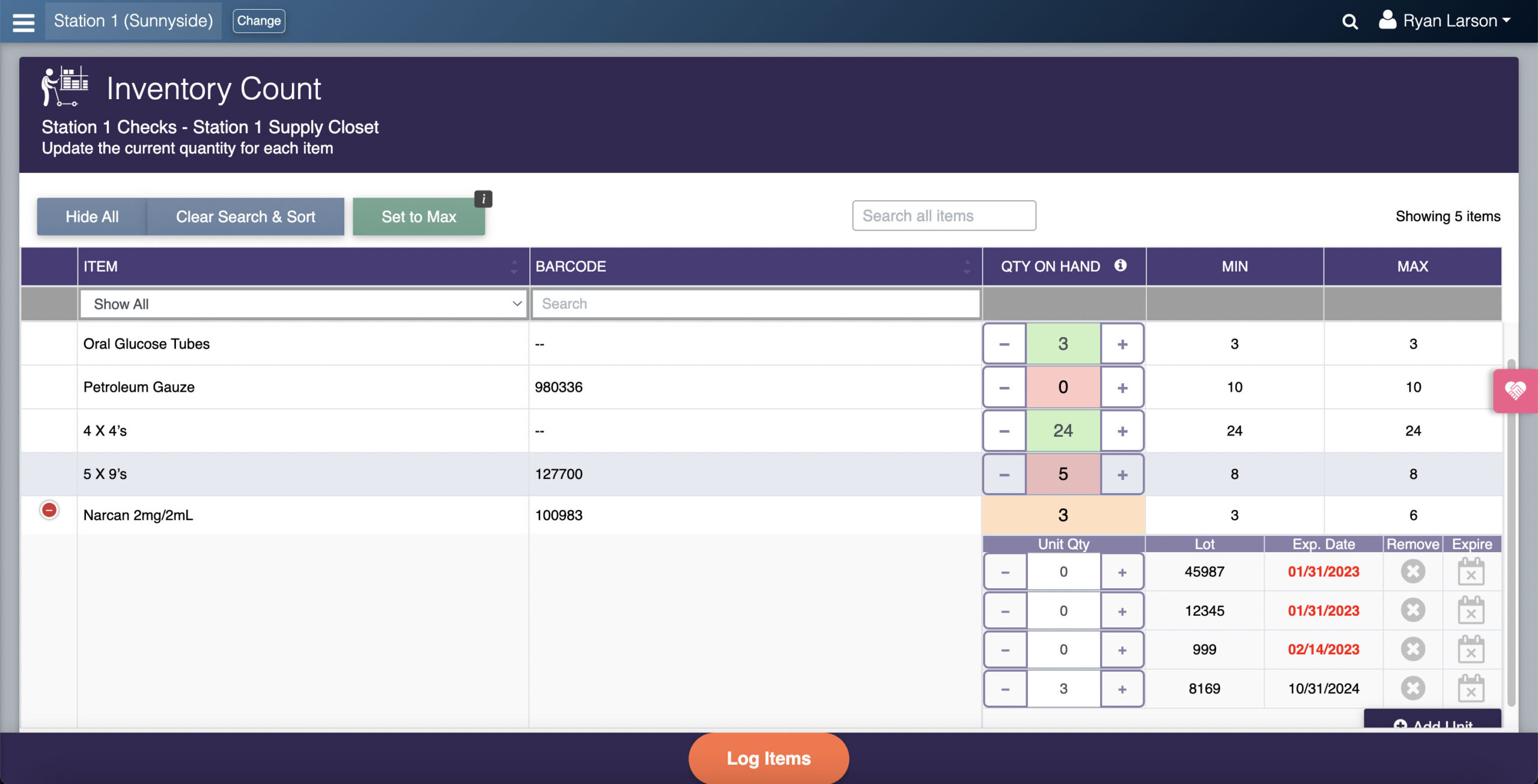Decrease 5 X 9's quantity with minus
Image resolution: width=1538 pixels, height=784 pixels.
click(1004, 475)
